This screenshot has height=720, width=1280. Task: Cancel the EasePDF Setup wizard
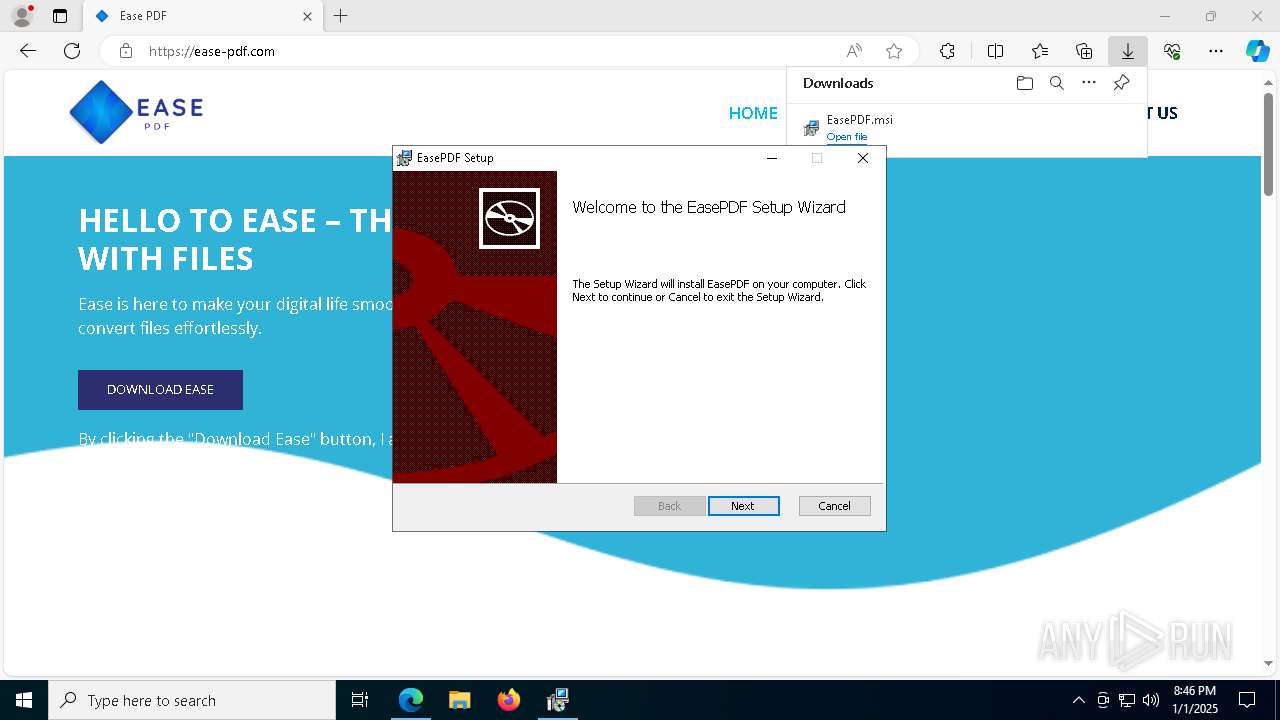coord(834,506)
